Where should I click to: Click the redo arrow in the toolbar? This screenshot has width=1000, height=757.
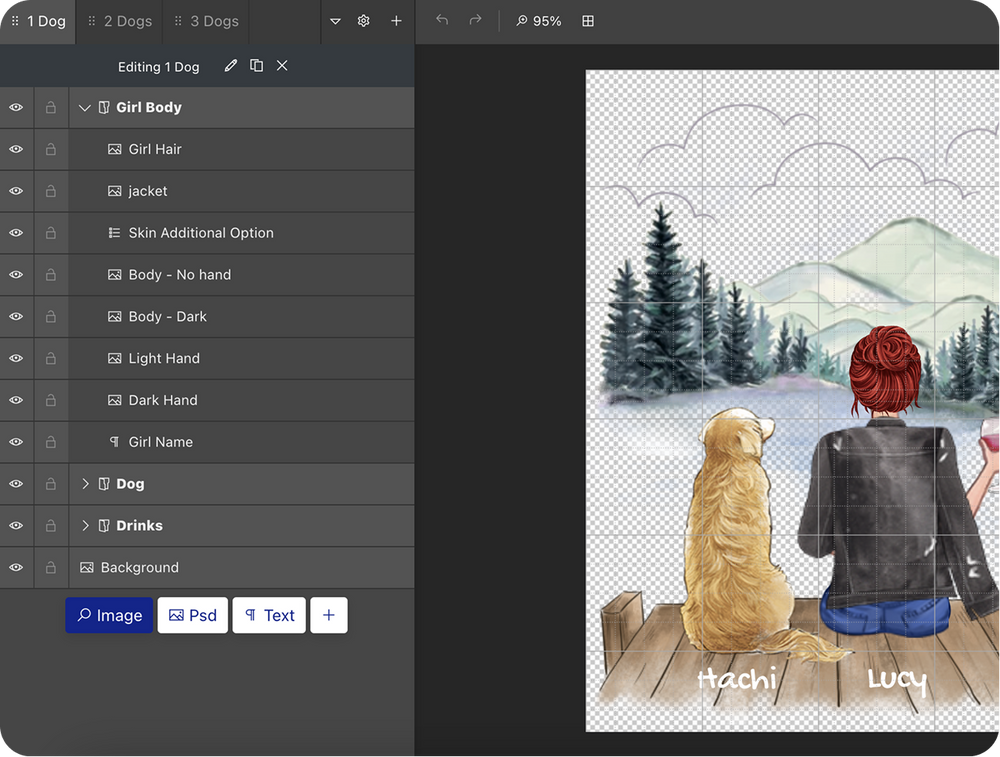pos(475,21)
